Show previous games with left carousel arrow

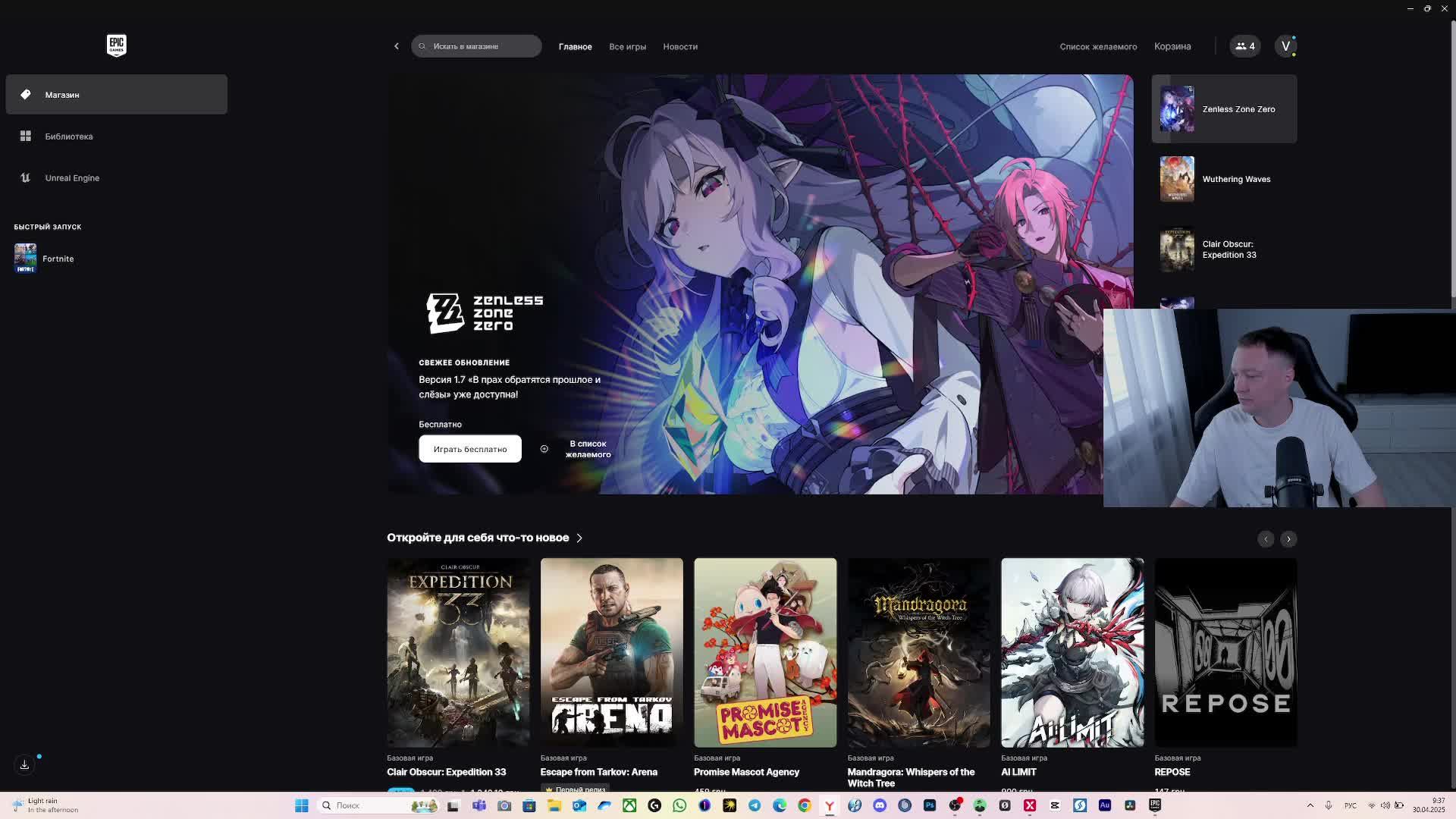[1265, 539]
